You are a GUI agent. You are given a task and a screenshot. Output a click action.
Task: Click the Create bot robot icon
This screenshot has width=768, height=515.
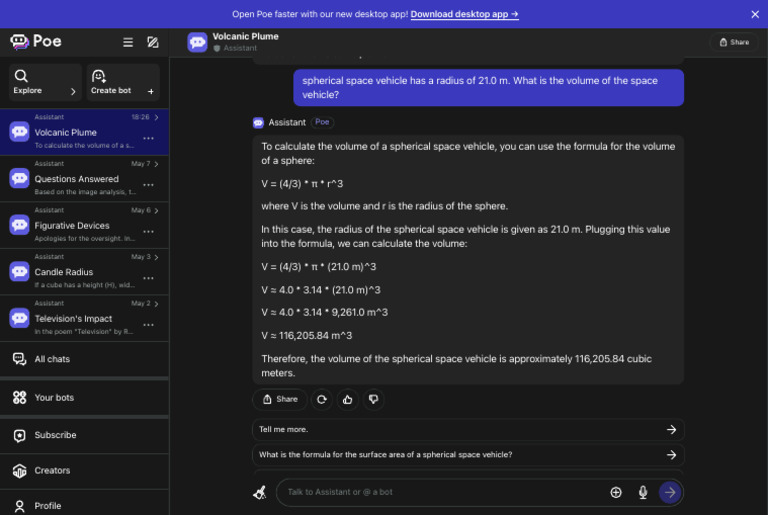(x=99, y=76)
